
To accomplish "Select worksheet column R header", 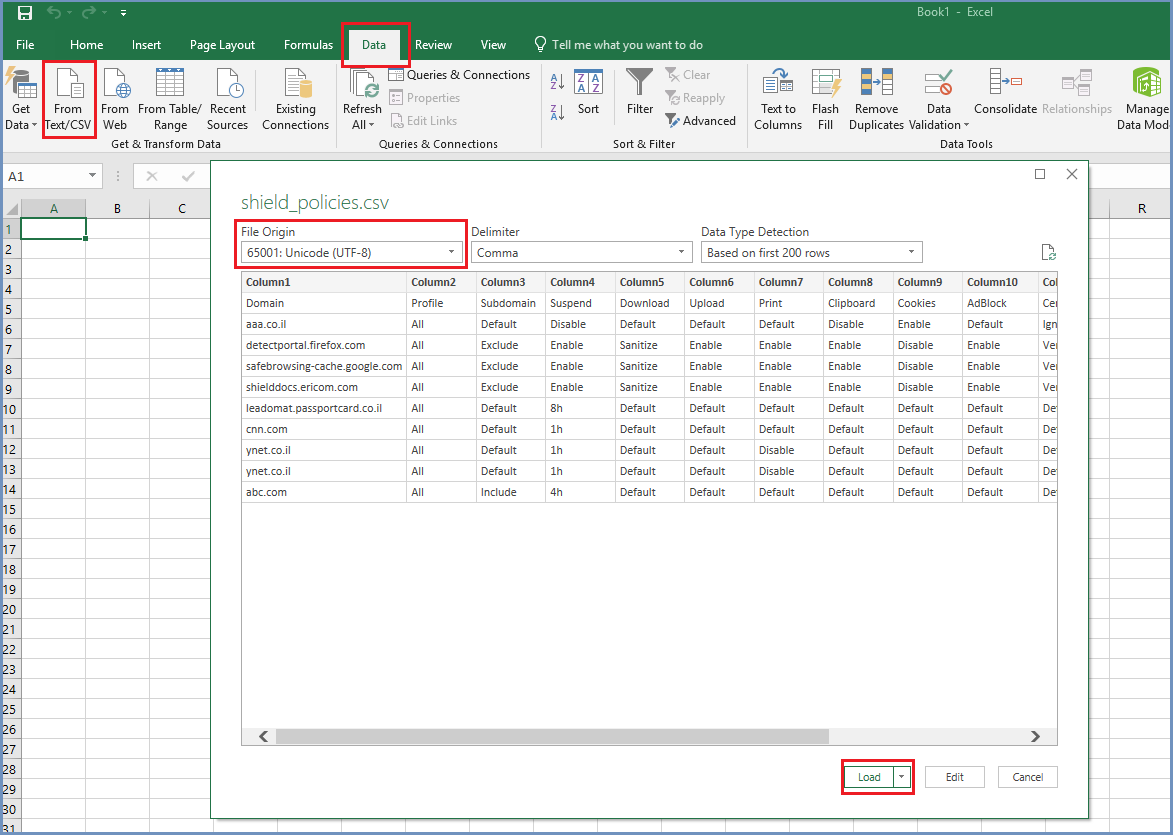I will tap(1142, 209).
